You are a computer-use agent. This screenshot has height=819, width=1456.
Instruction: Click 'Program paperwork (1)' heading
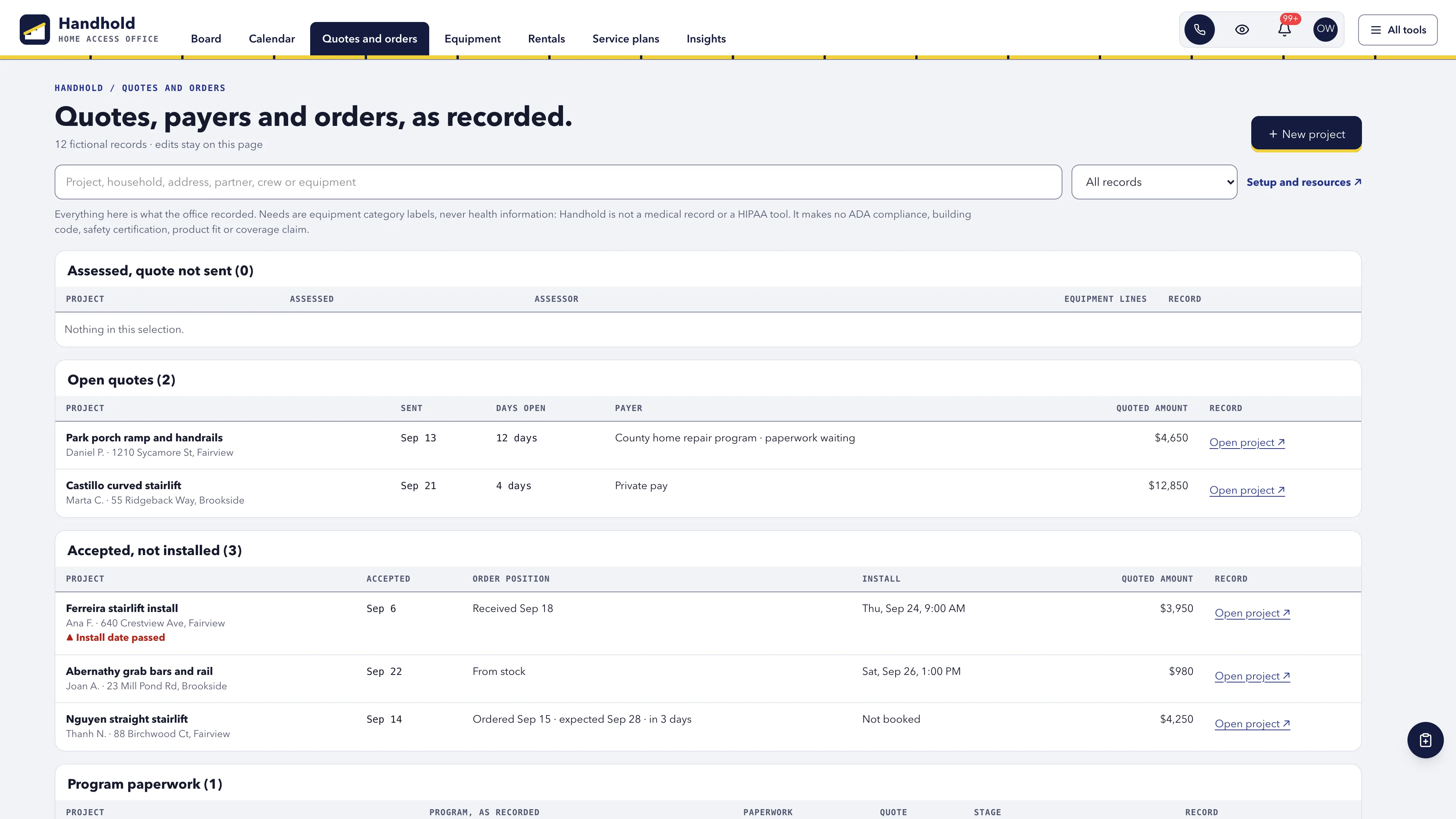click(145, 784)
